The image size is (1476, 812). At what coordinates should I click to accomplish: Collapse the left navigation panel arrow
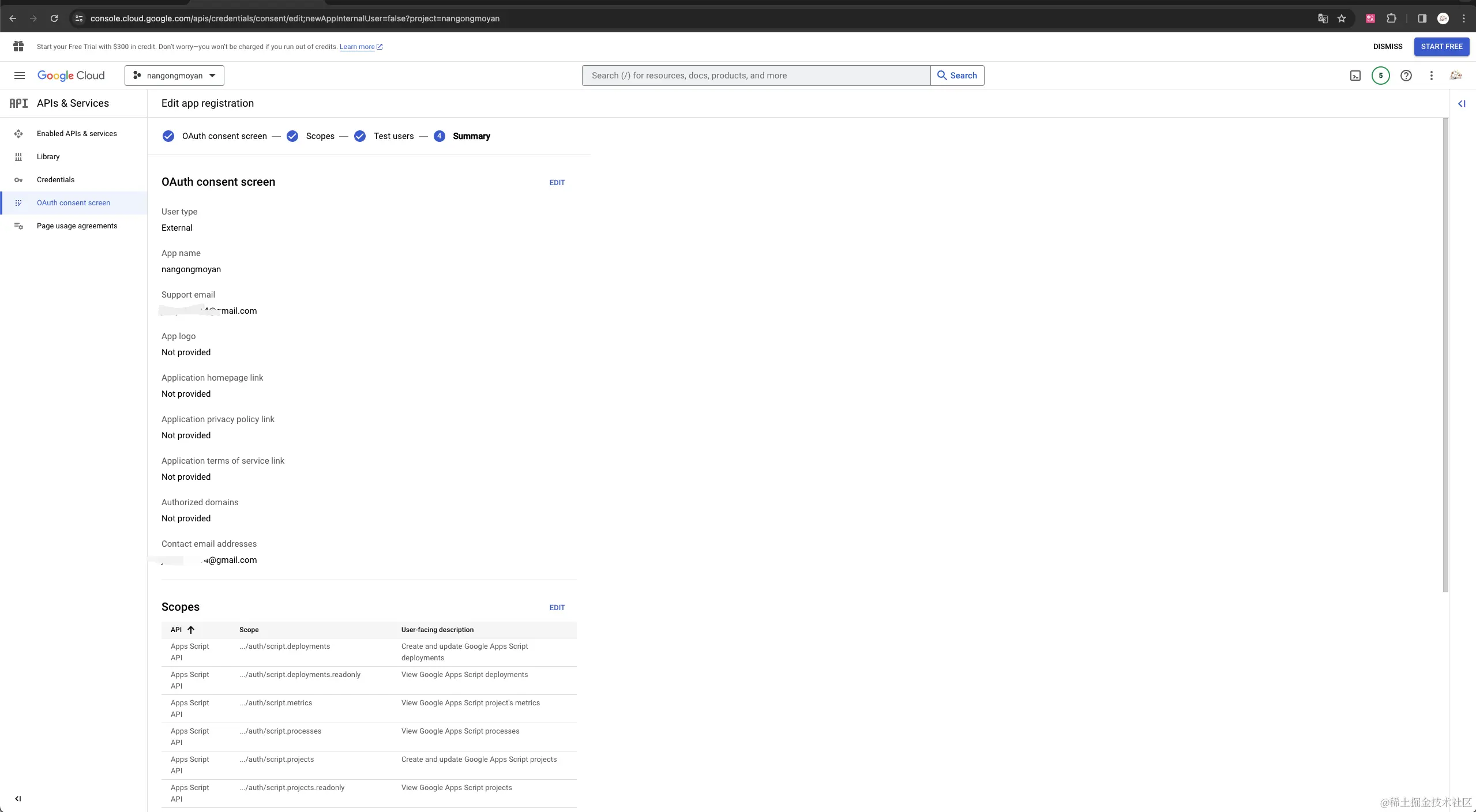[18, 799]
